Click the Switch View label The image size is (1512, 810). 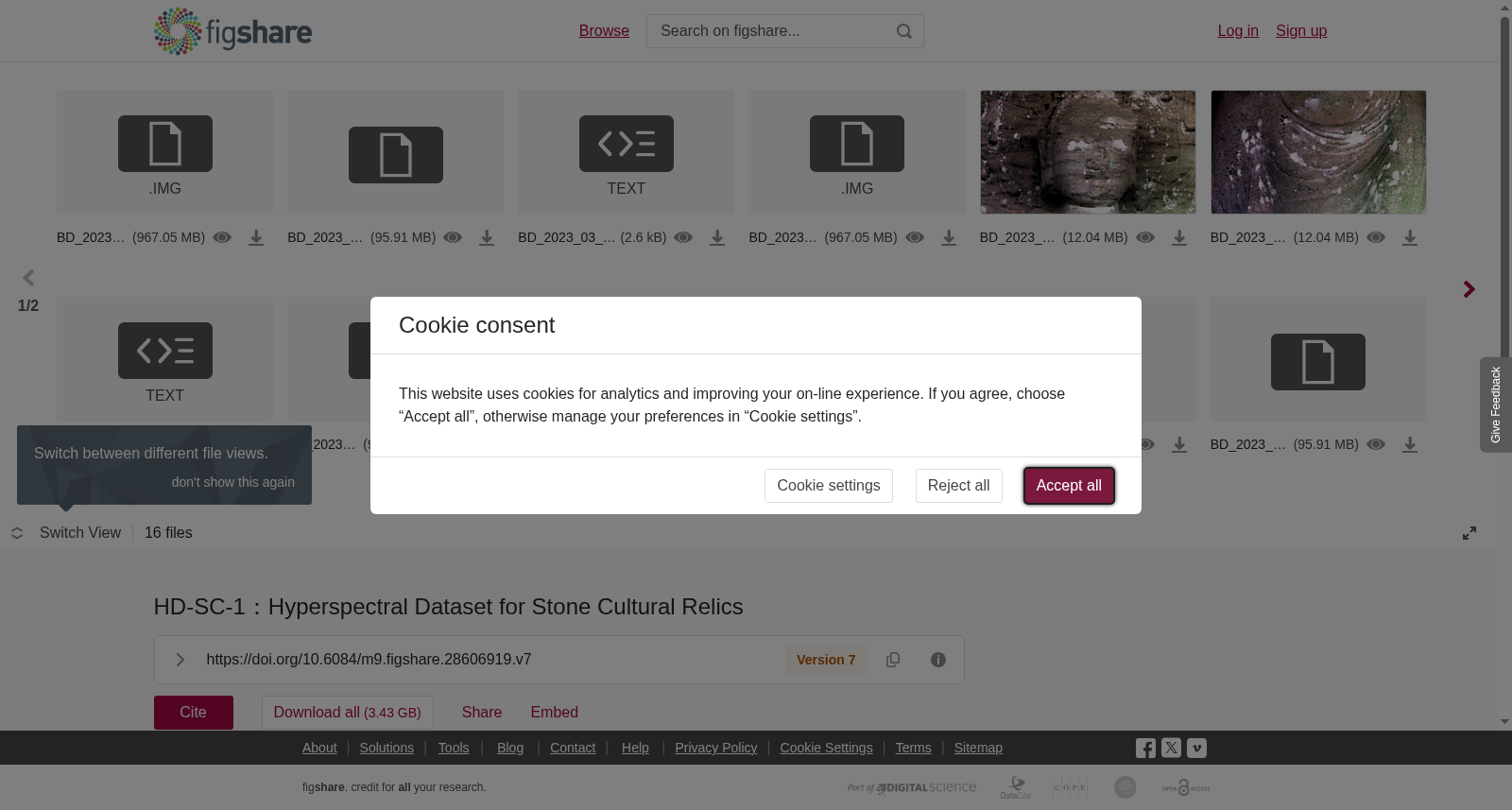click(x=80, y=533)
